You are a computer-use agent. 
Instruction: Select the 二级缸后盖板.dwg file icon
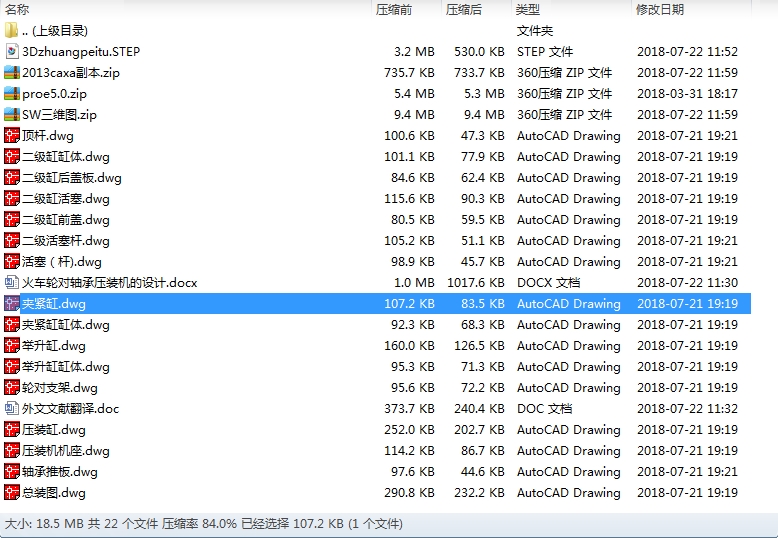[11, 177]
